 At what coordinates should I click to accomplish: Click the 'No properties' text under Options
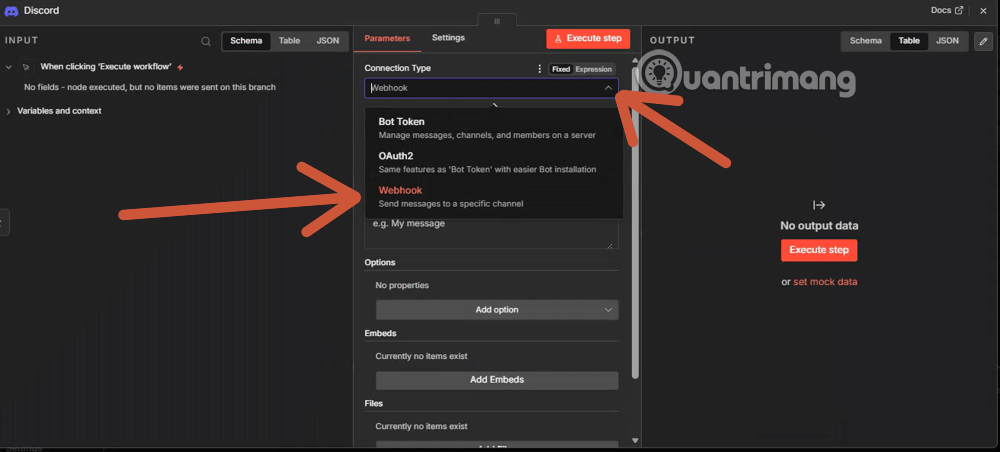click(402, 285)
